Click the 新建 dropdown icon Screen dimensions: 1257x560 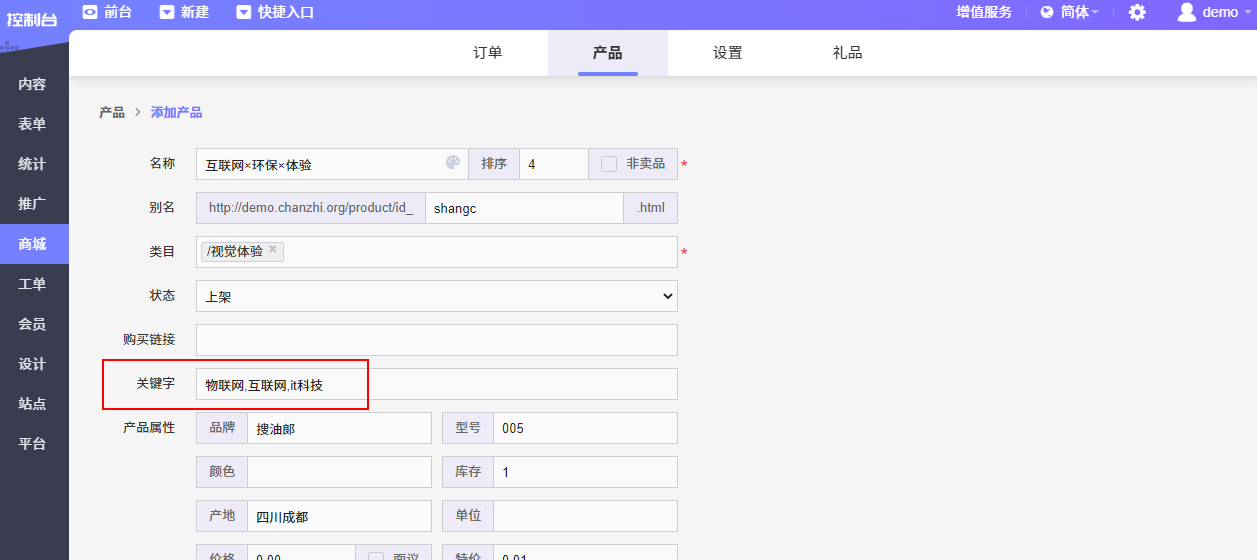click(x=167, y=12)
